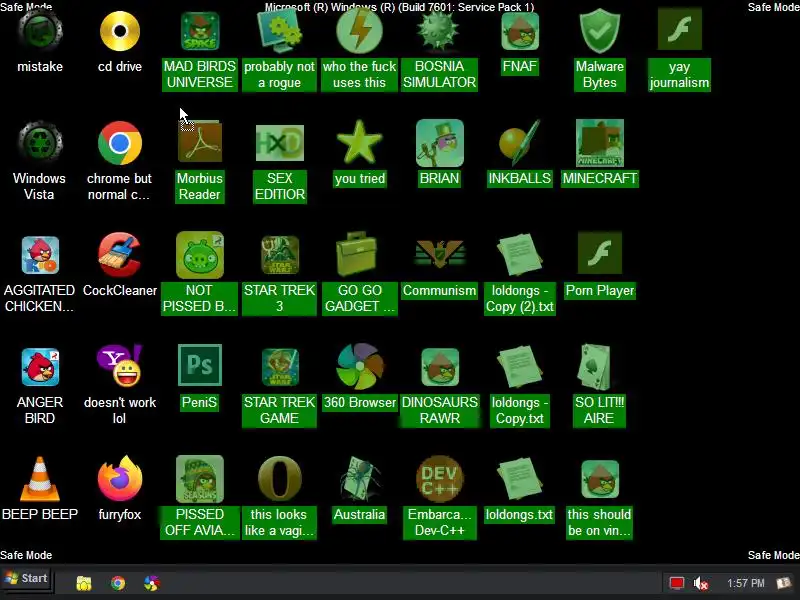Click the red monitor tray icon
Image resolution: width=800 pixels, height=600 pixels.
tap(677, 583)
